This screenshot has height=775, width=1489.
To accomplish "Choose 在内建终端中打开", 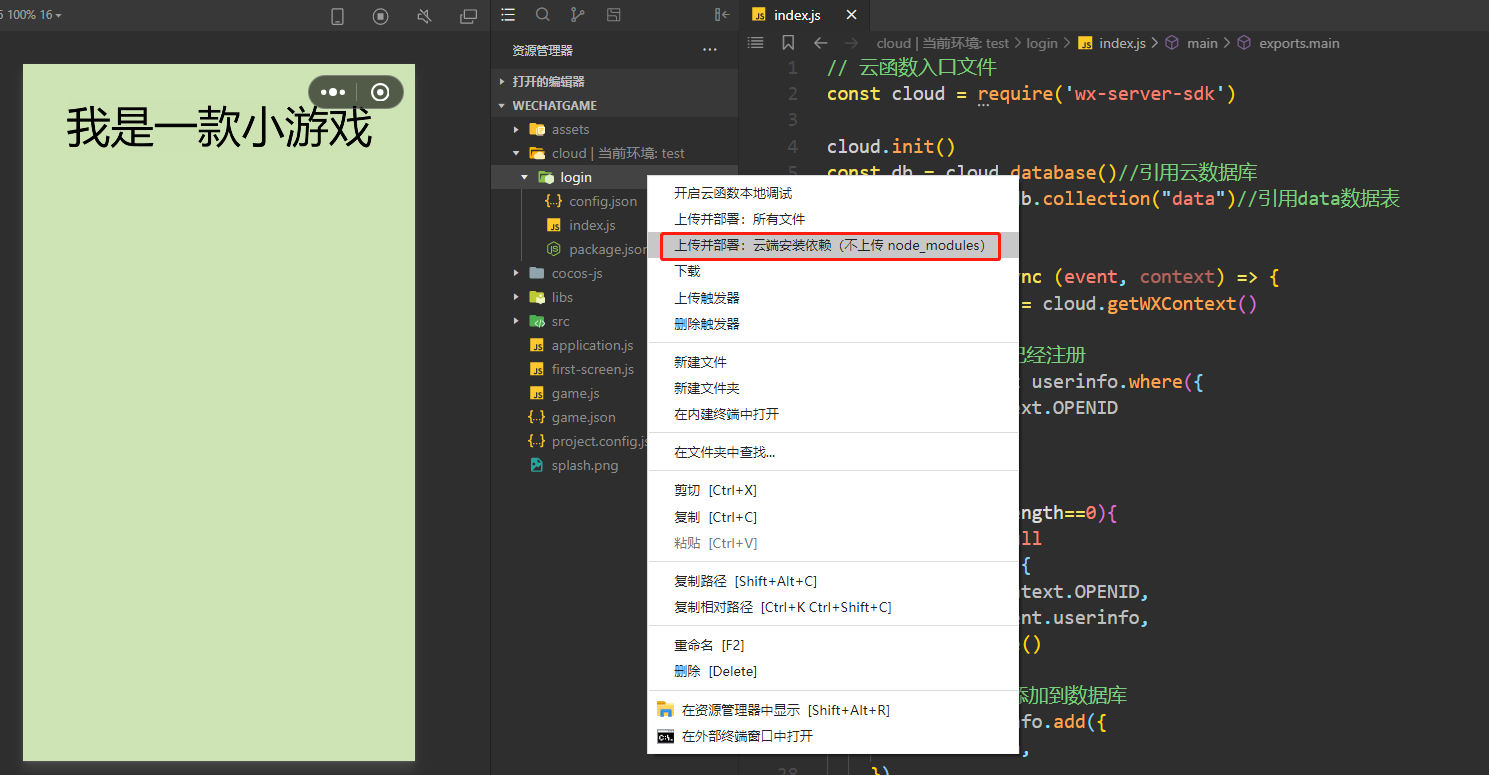I will [833, 414].
